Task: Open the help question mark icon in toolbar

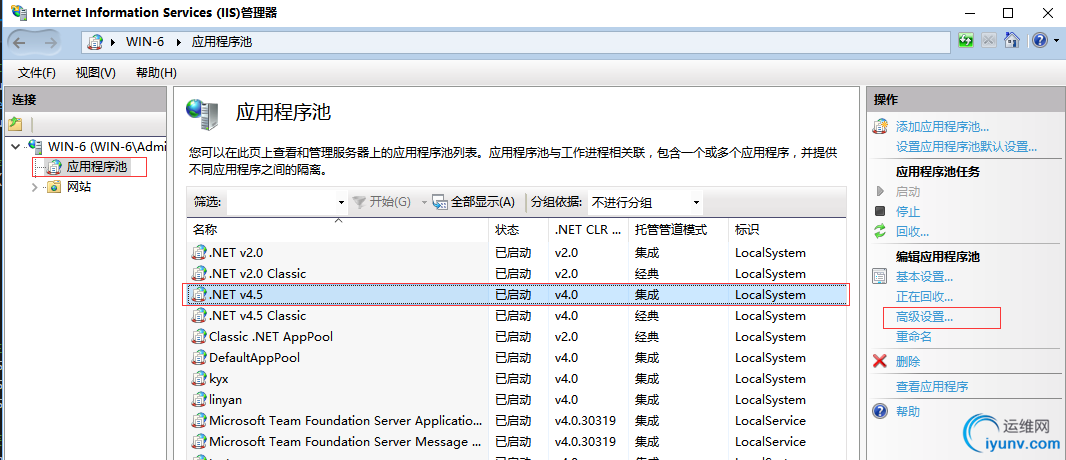Action: click(x=1039, y=41)
